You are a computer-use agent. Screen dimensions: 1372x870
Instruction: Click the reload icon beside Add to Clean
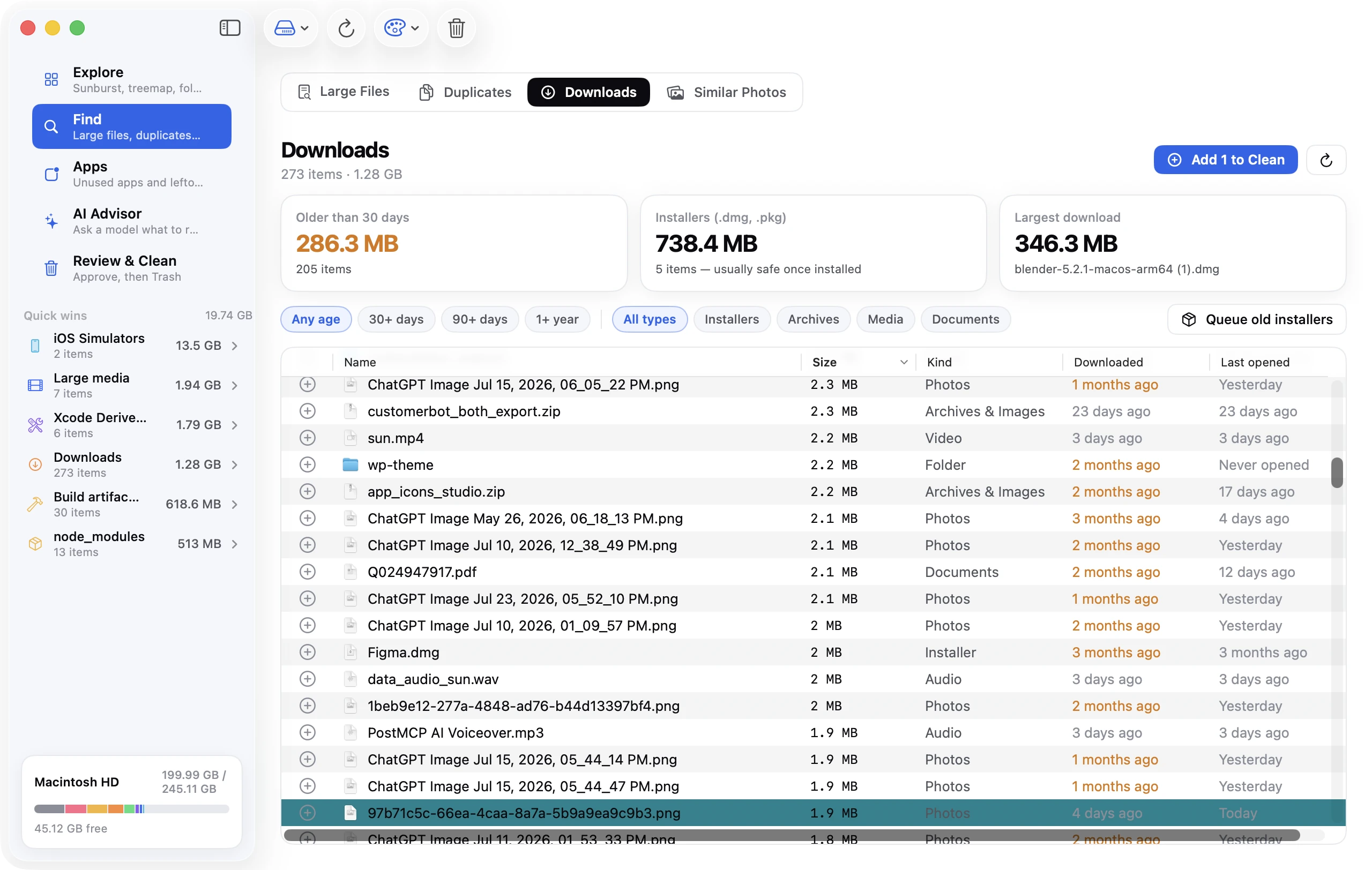(x=1326, y=160)
